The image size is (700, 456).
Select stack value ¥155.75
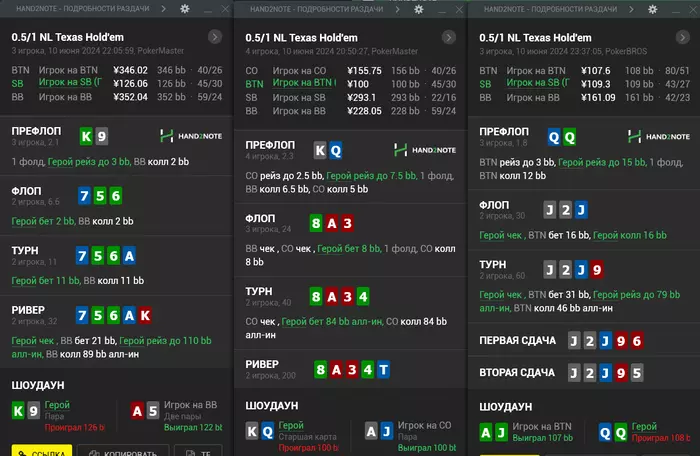point(364,71)
